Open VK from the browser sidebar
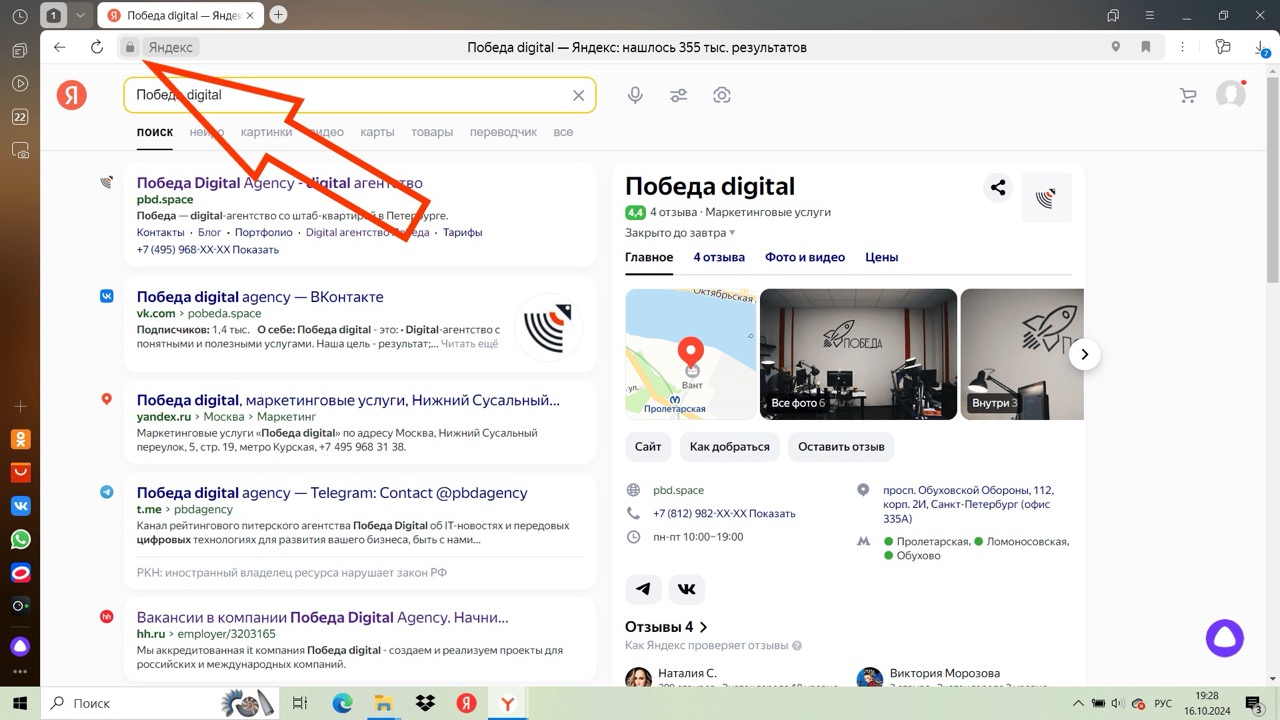 [20, 506]
